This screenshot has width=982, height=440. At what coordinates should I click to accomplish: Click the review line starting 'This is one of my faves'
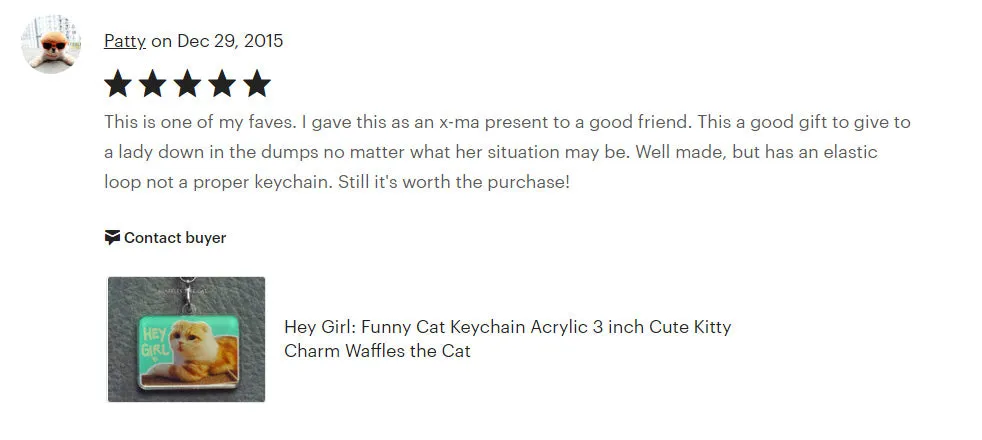(507, 121)
